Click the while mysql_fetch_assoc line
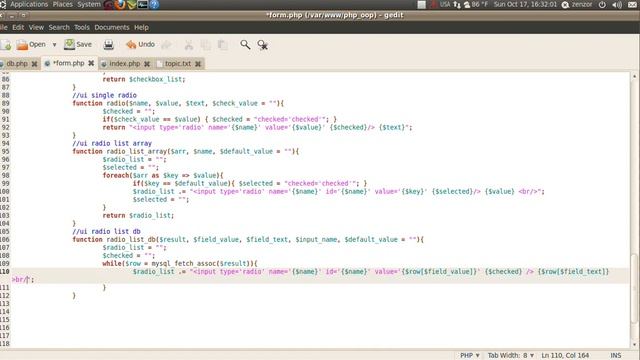The height and width of the screenshot is (360, 640). click(180, 264)
